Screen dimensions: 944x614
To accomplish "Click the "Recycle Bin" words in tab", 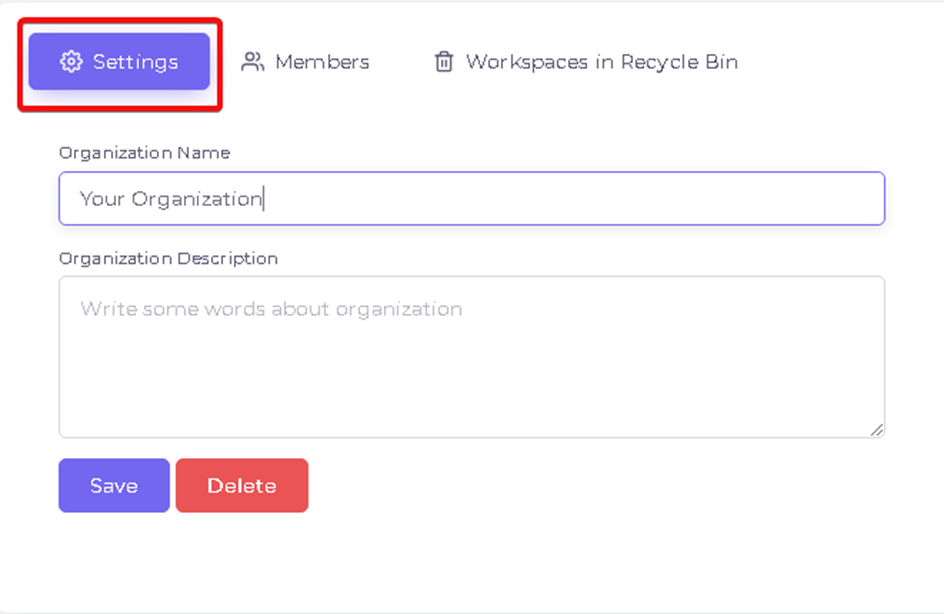I will click(679, 62).
